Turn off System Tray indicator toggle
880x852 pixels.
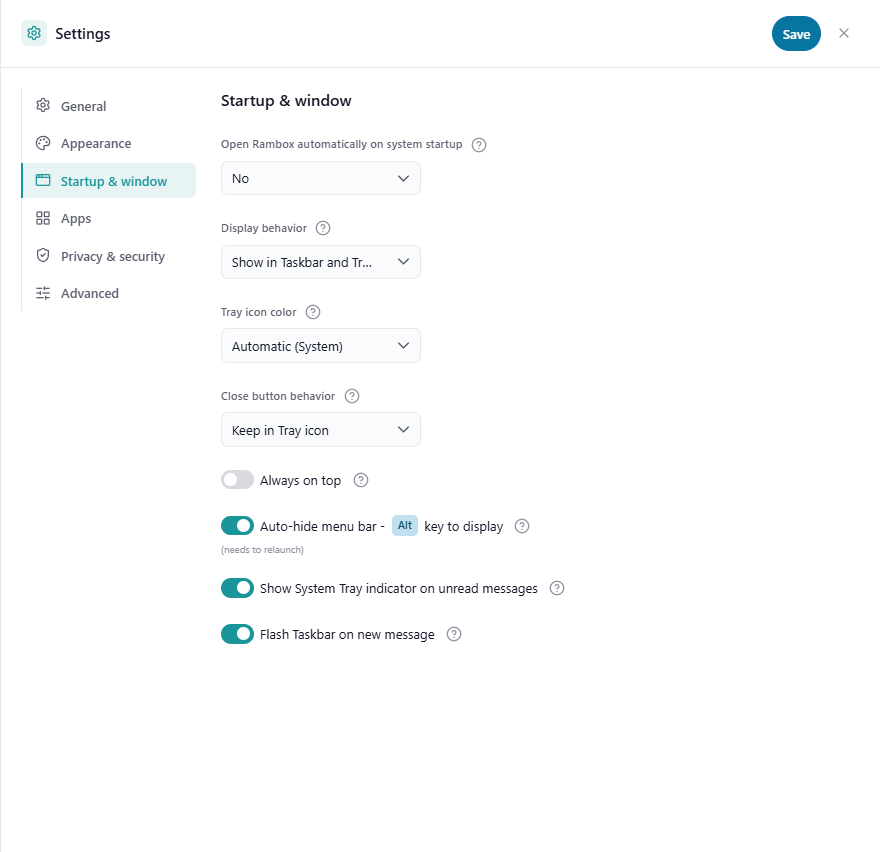pyautogui.click(x=237, y=588)
